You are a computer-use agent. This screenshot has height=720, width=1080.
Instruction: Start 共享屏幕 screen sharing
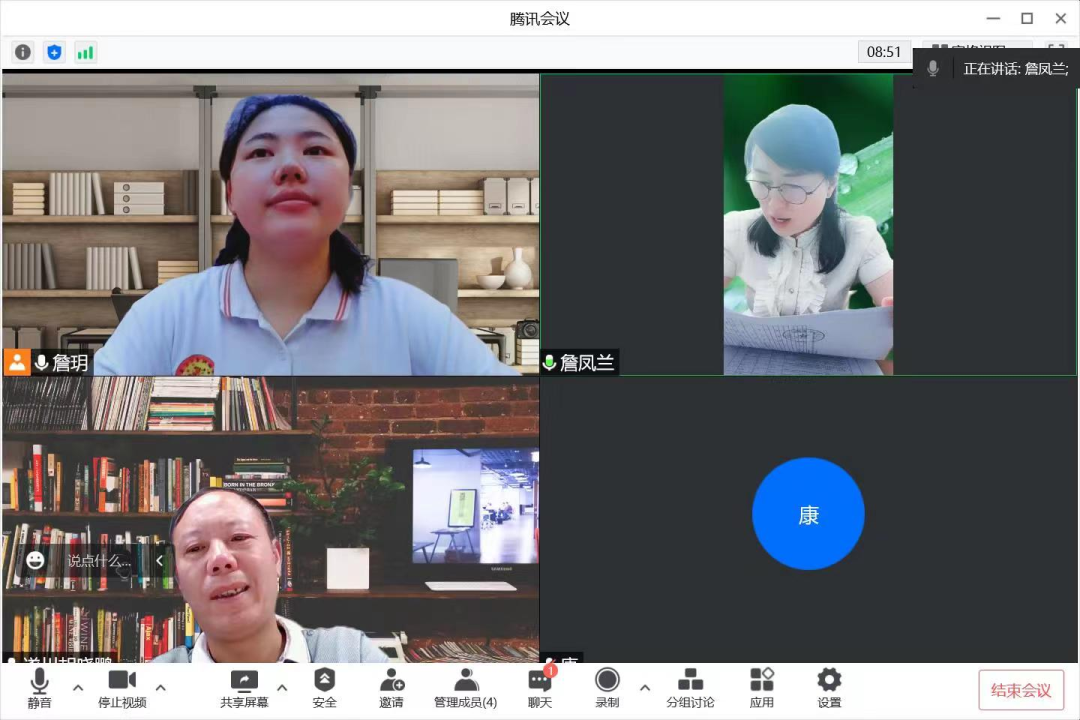(245, 688)
